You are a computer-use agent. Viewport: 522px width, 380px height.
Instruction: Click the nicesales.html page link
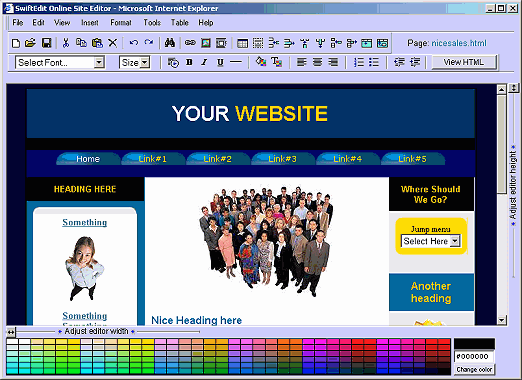click(x=459, y=43)
